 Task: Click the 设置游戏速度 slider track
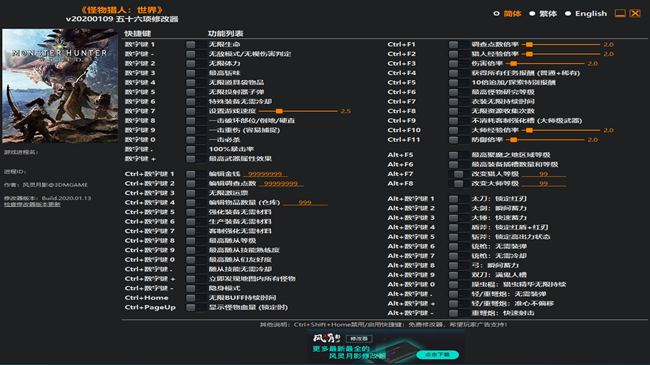click(298, 111)
